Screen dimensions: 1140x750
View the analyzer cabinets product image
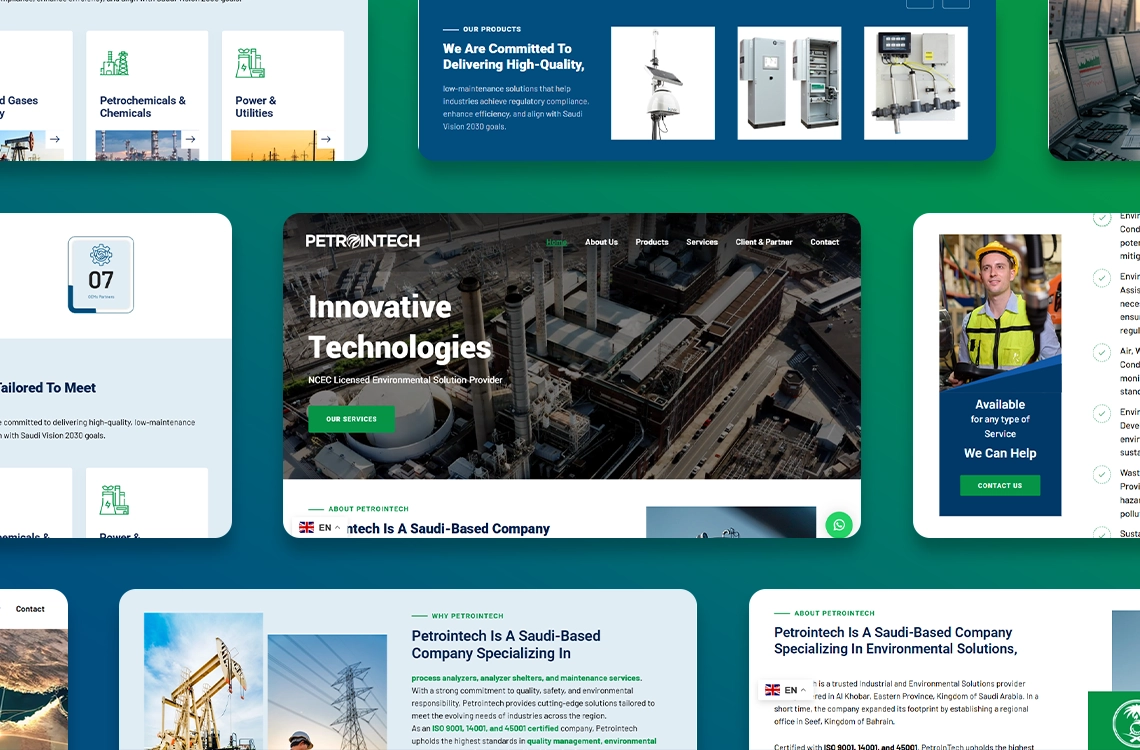click(789, 83)
